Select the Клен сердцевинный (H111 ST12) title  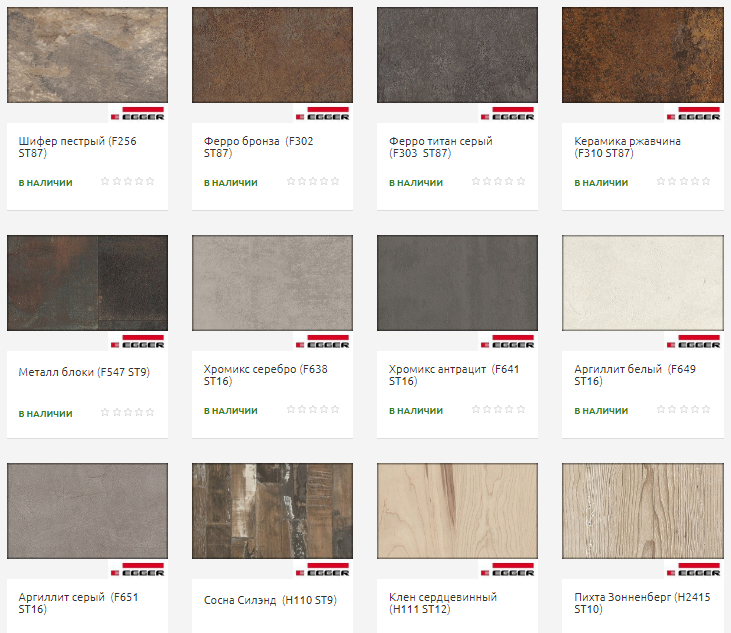[x=442, y=603]
